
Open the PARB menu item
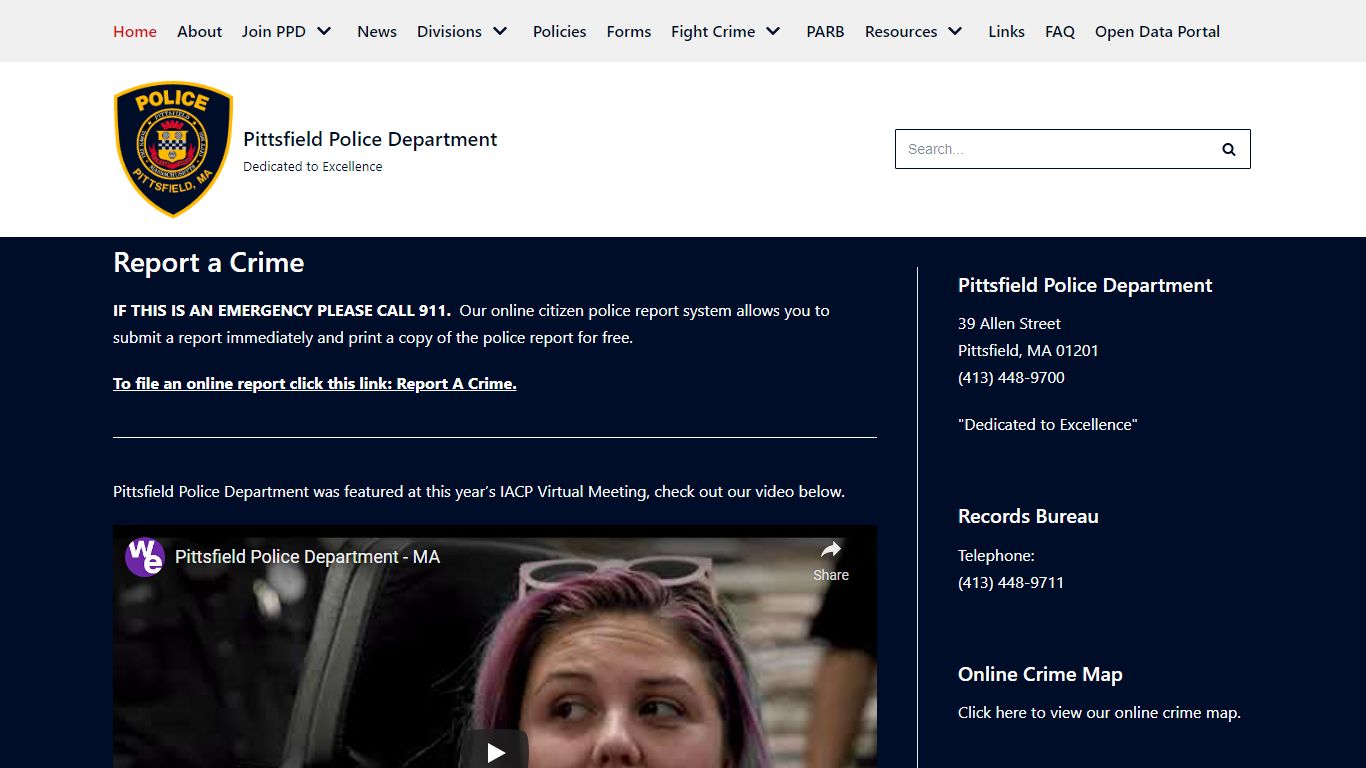[826, 31]
